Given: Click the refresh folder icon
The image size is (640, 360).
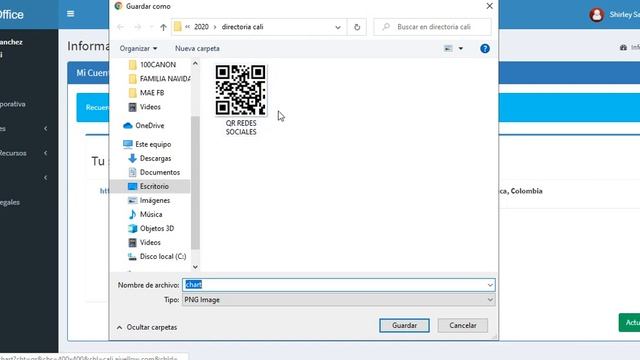Looking at the screenshot, I should [x=357, y=27].
